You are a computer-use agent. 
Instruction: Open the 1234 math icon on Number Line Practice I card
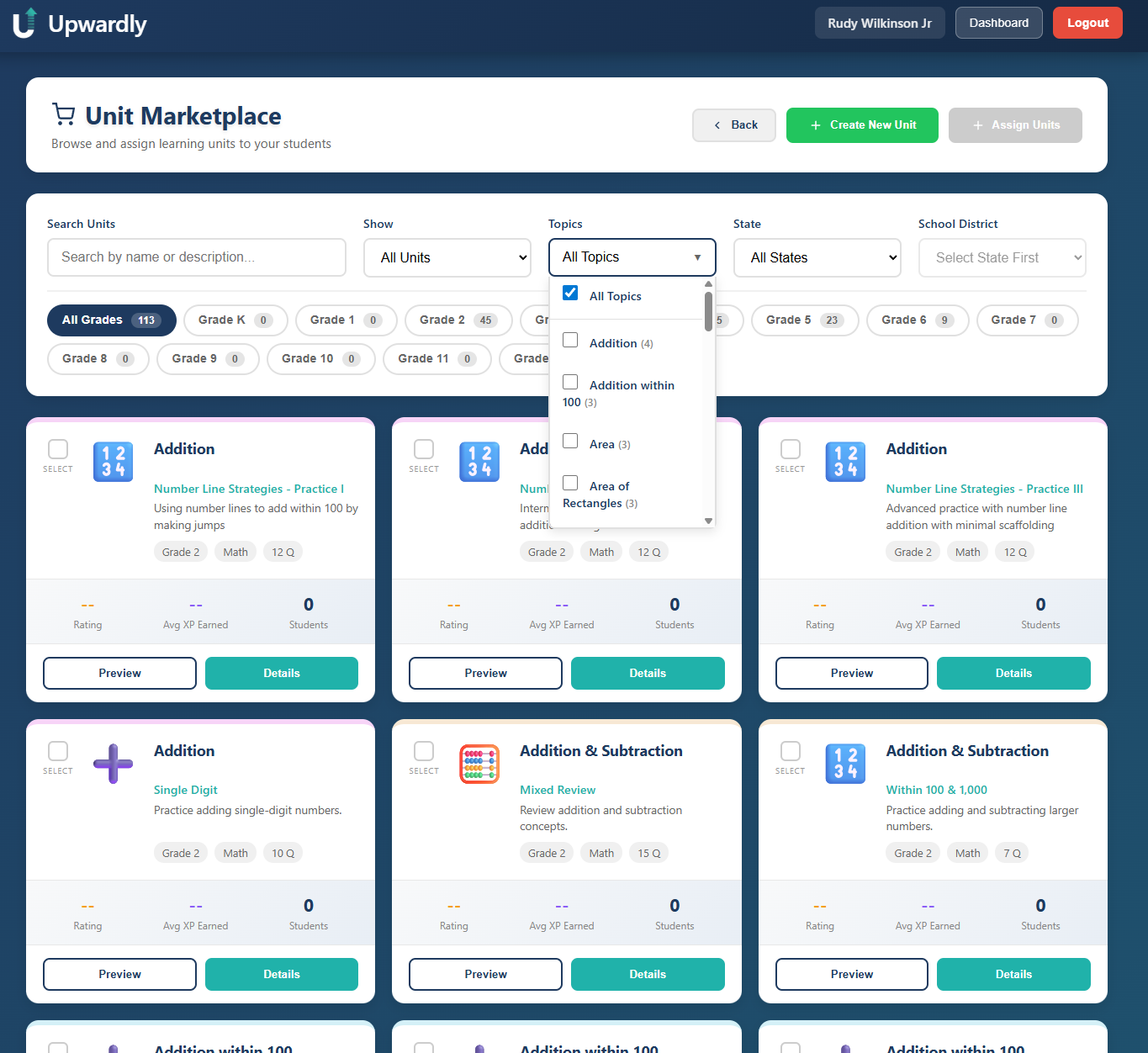[x=113, y=461]
